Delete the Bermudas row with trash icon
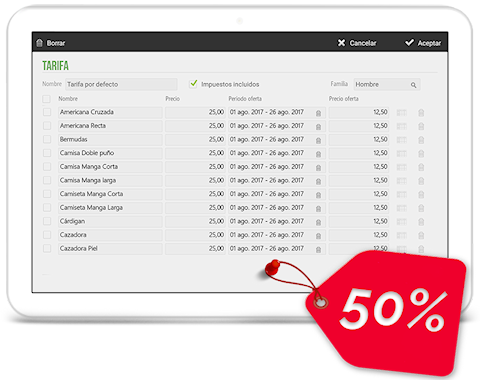 click(x=421, y=140)
